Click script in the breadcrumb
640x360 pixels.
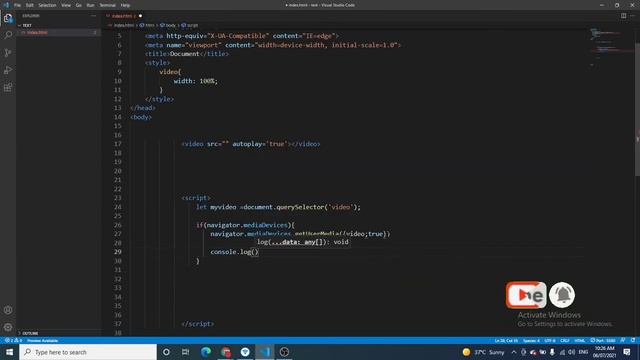point(190,25)
